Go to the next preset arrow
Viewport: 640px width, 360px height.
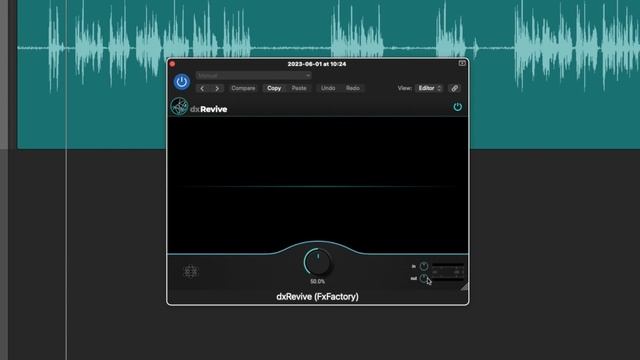click(217, 88)
